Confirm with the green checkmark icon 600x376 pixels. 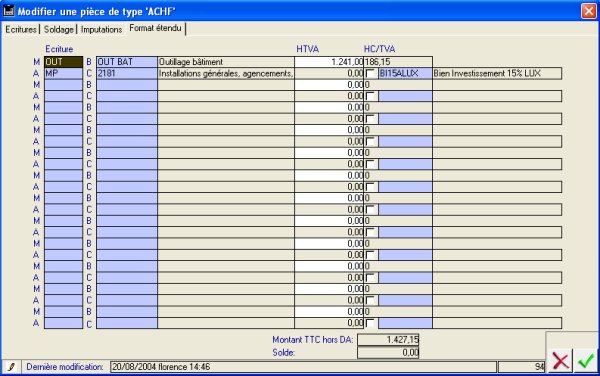coord(585,361)
